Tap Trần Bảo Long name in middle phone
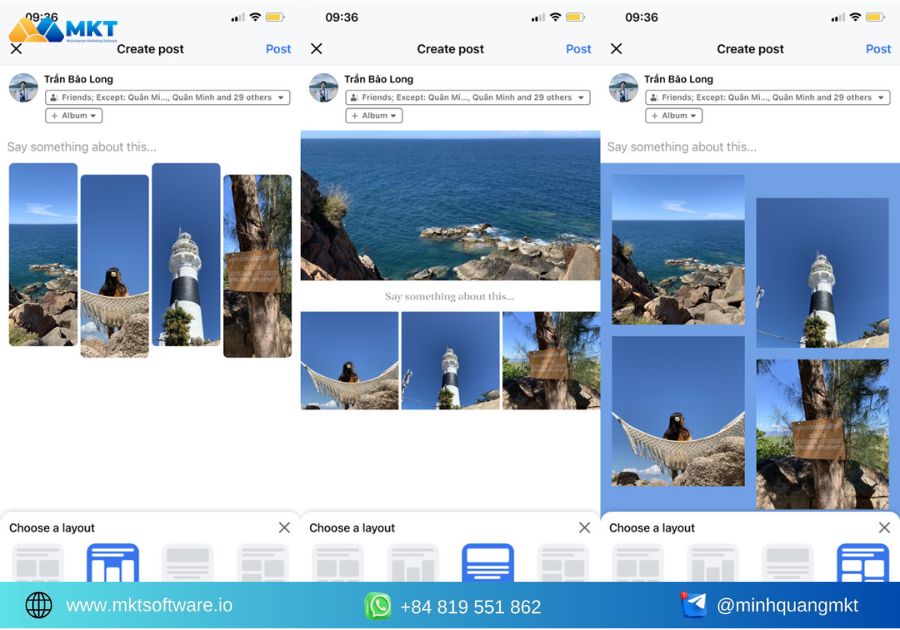Screen dimensions: 900x630 [379, 79]
